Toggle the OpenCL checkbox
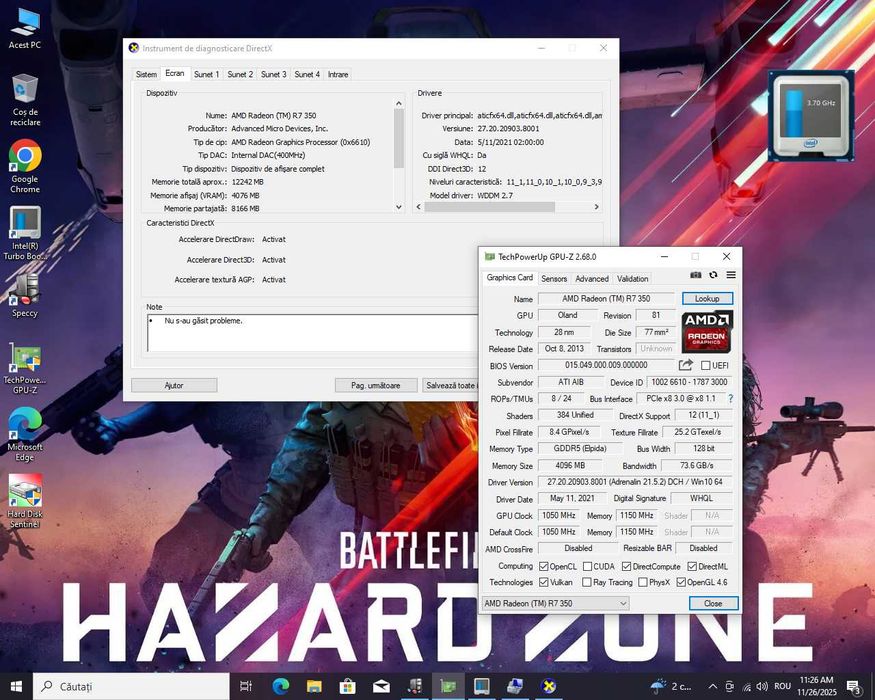 click(544, 566)
